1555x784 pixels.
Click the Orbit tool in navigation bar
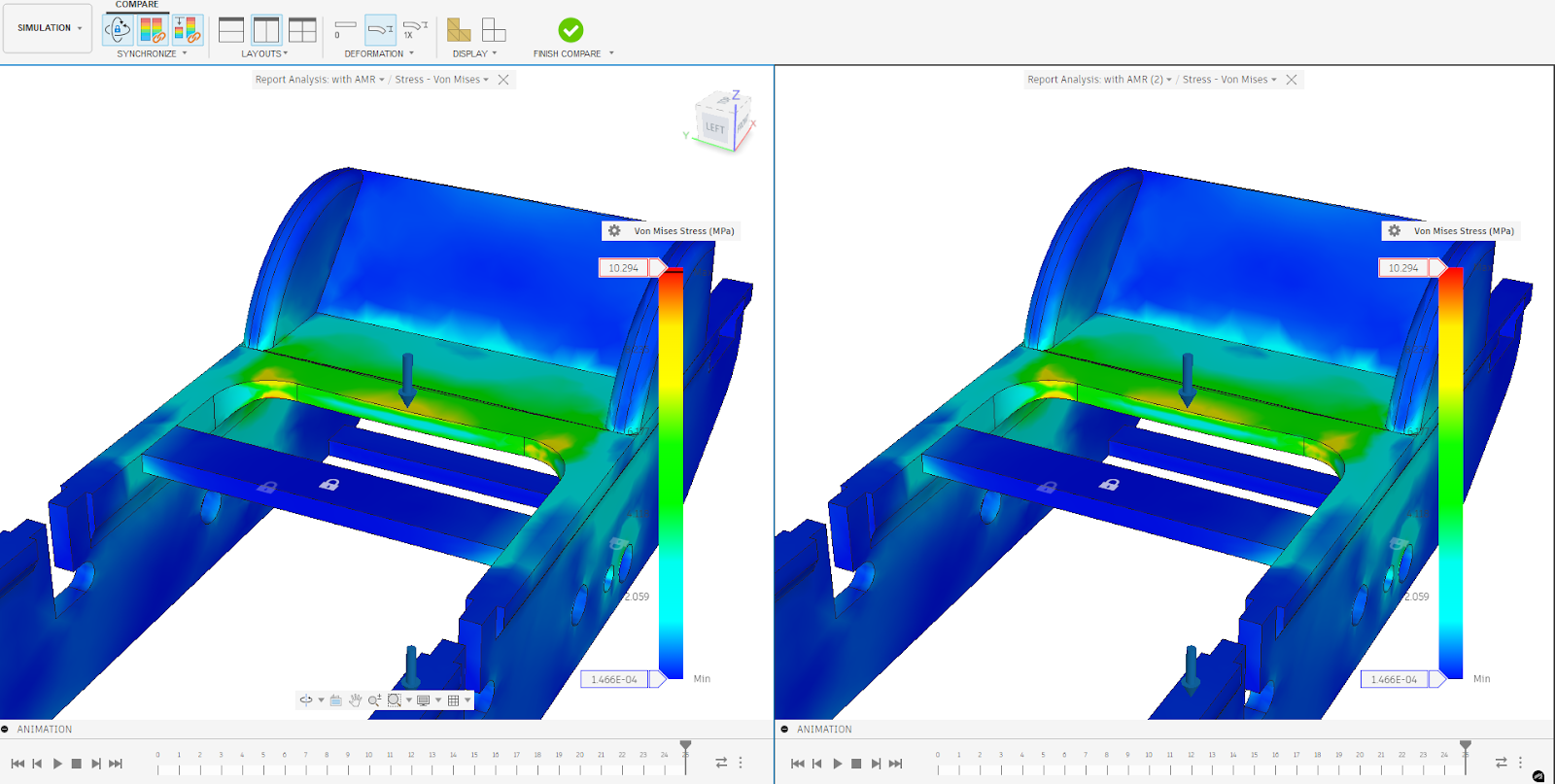tap(307, 699)
